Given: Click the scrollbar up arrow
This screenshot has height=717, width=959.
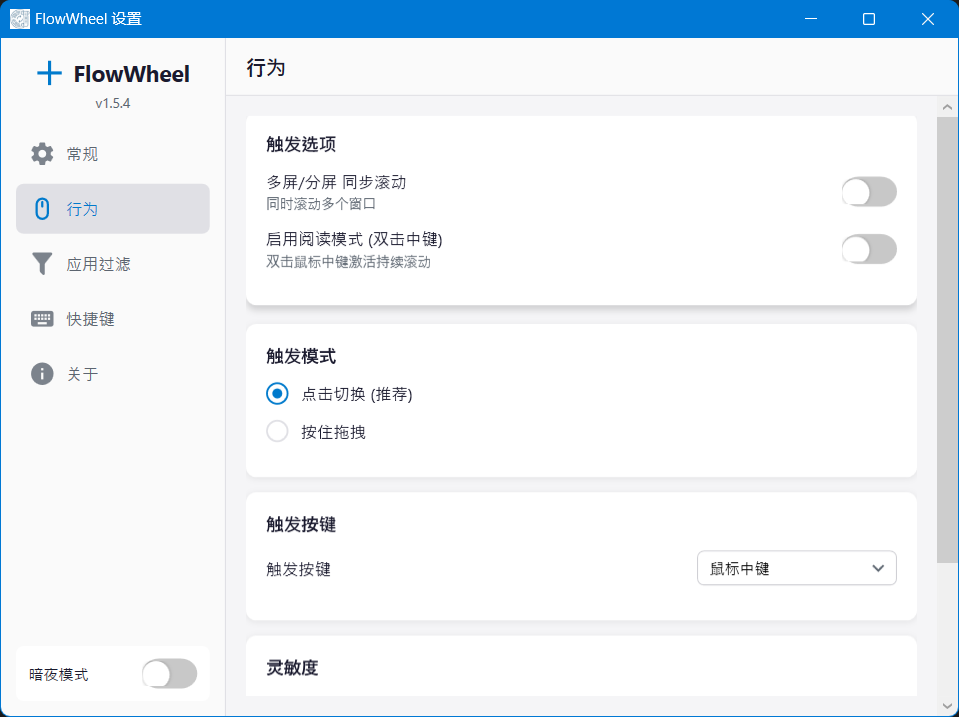Looking at the screenshot, I should click(x=947, y=105).
